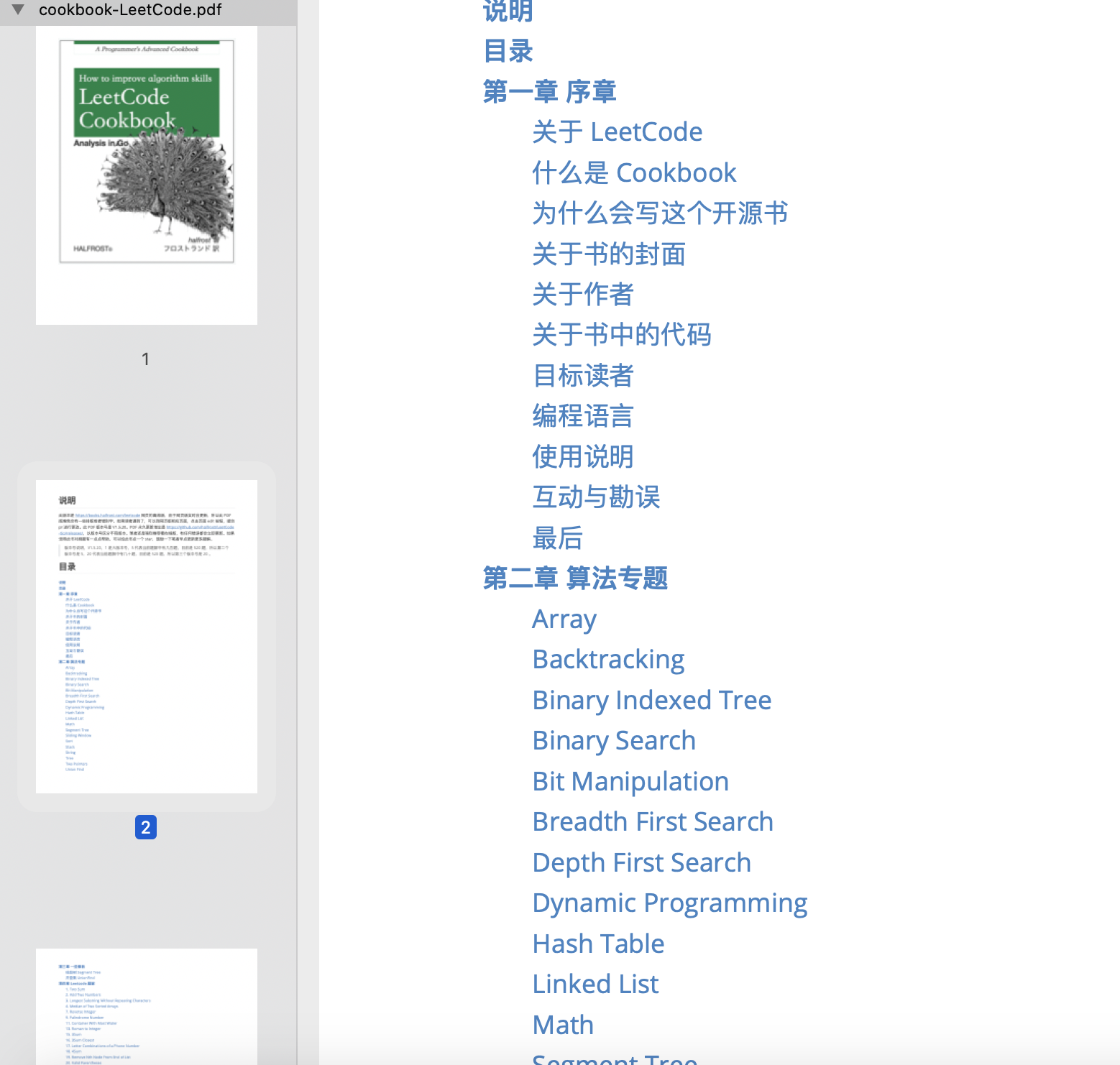Open the 编程语言 link
The image size is (1120, 1065).
click(584, 416)
